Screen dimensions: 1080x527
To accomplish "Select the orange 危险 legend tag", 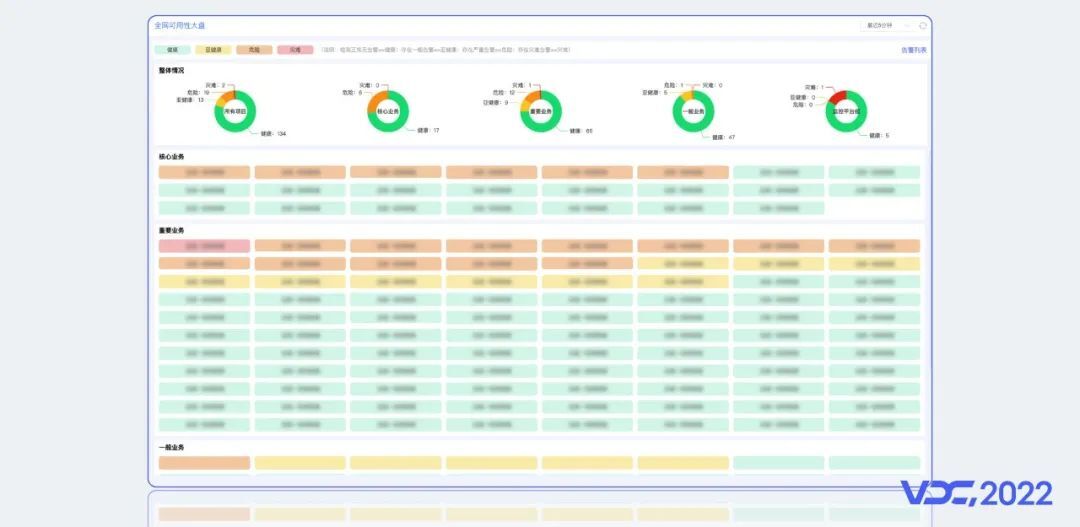I will click(x=254, y=50).
